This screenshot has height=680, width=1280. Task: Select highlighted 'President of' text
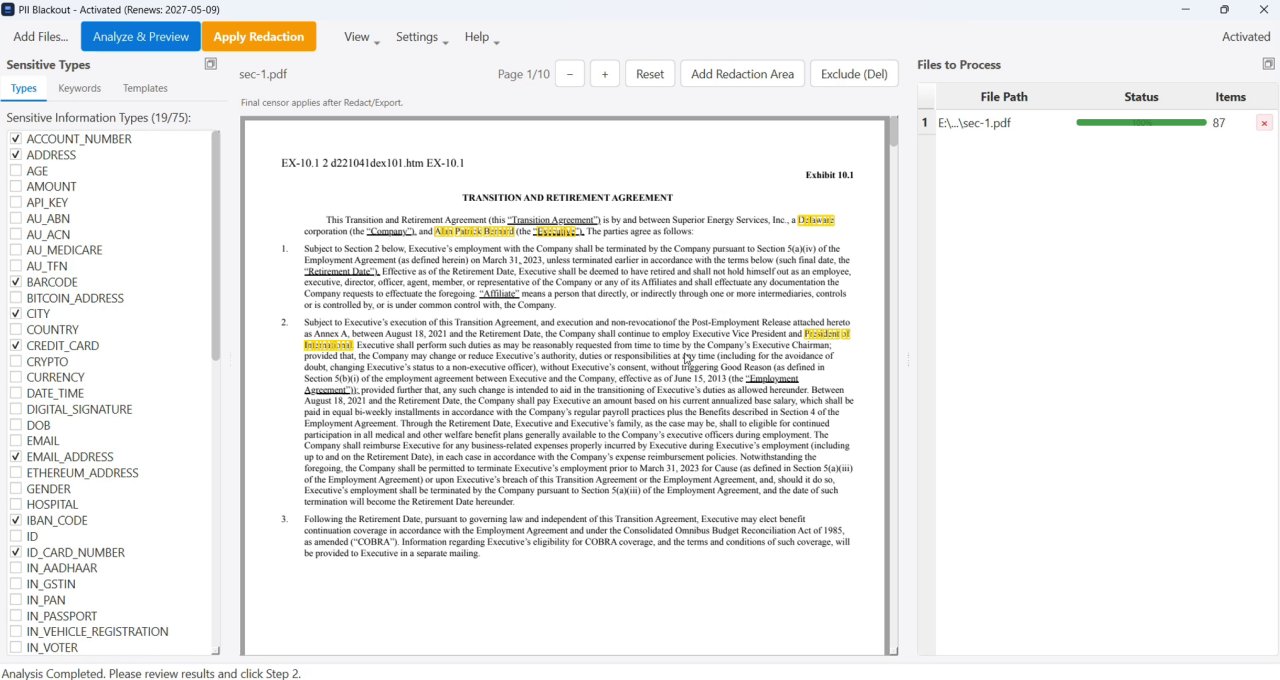pos(827,334)
